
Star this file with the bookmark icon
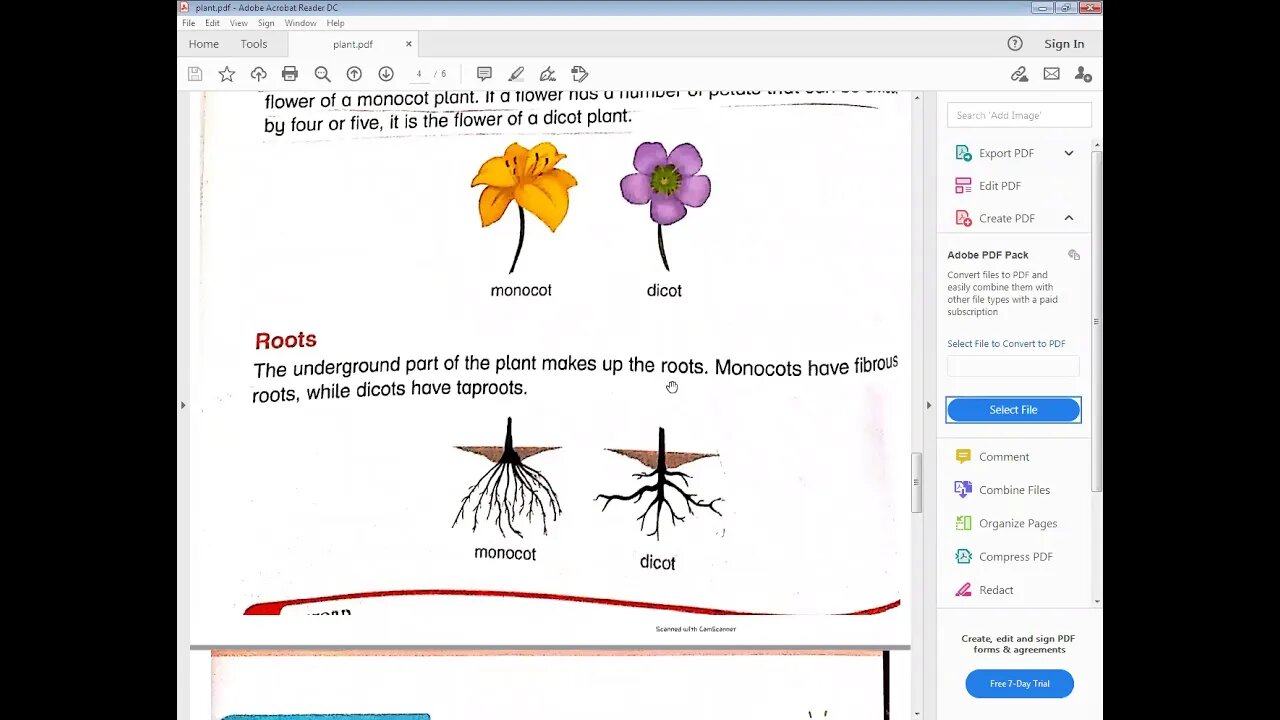(x=227, y=74)
